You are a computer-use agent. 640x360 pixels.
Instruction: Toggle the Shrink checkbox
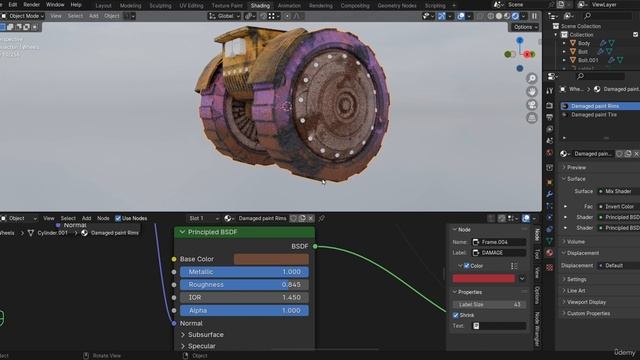(x=456, y=315)
